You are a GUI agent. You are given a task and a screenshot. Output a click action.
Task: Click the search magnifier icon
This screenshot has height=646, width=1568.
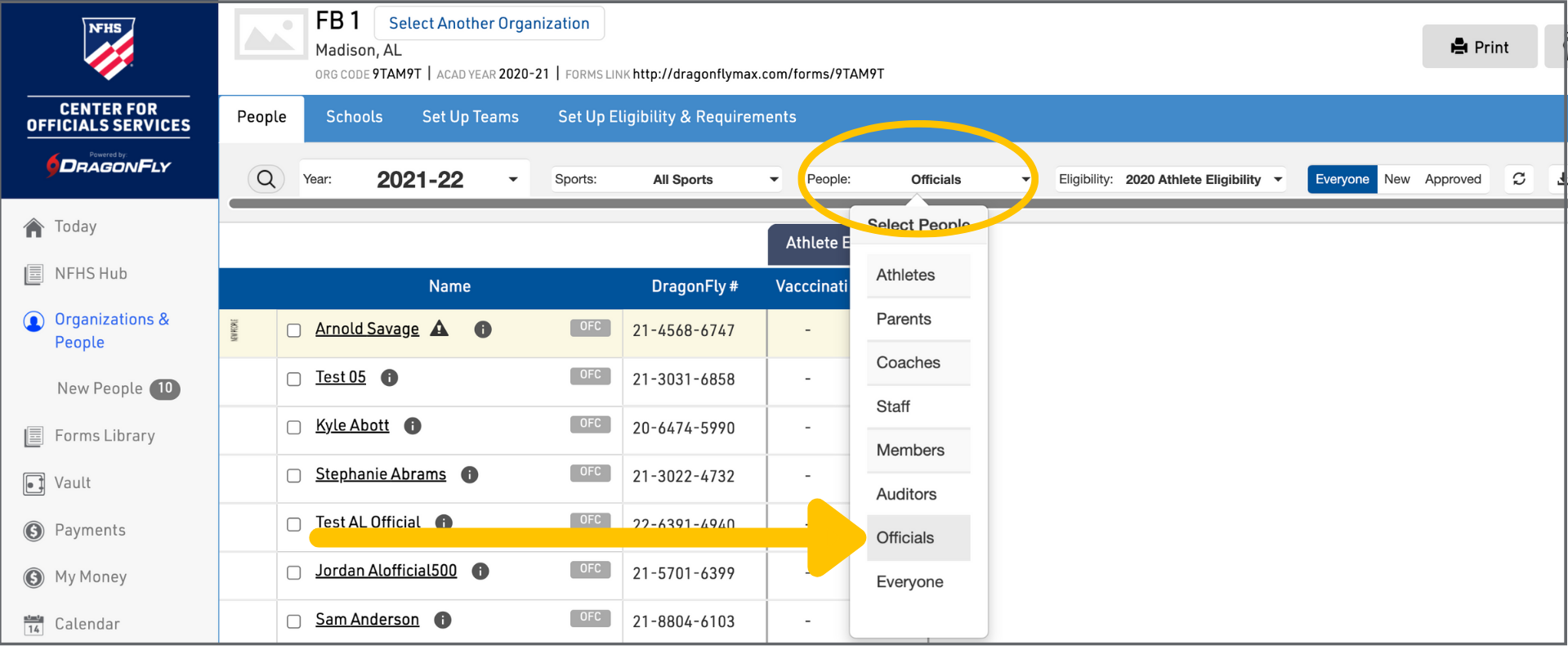(x=266, y=179)
